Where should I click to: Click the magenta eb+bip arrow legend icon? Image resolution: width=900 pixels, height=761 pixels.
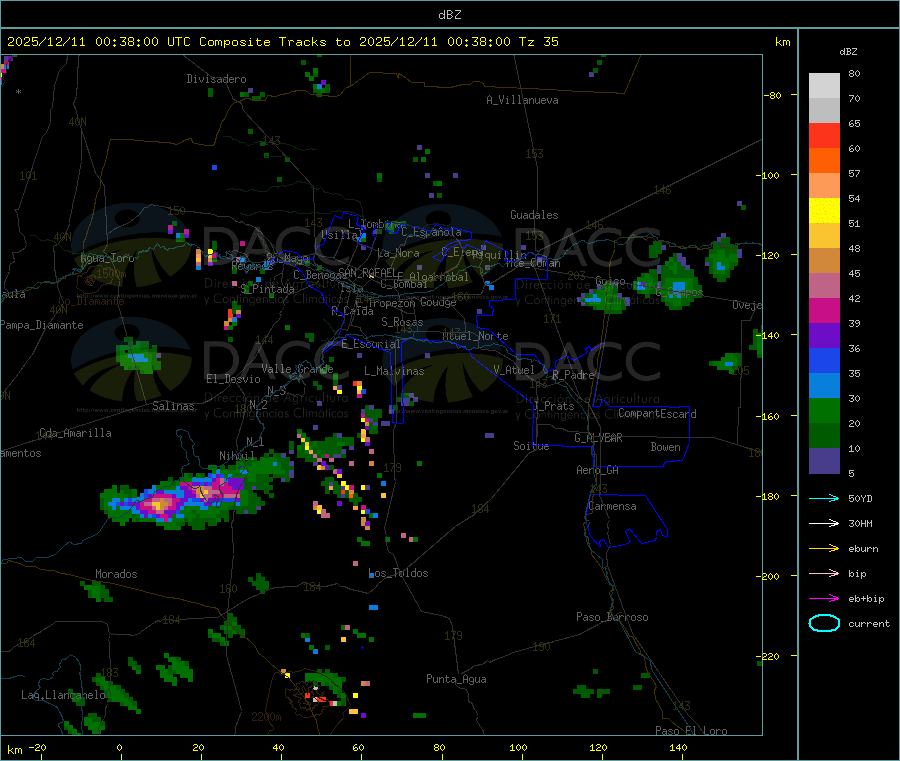pyautogui.click(x=824, y=599)
